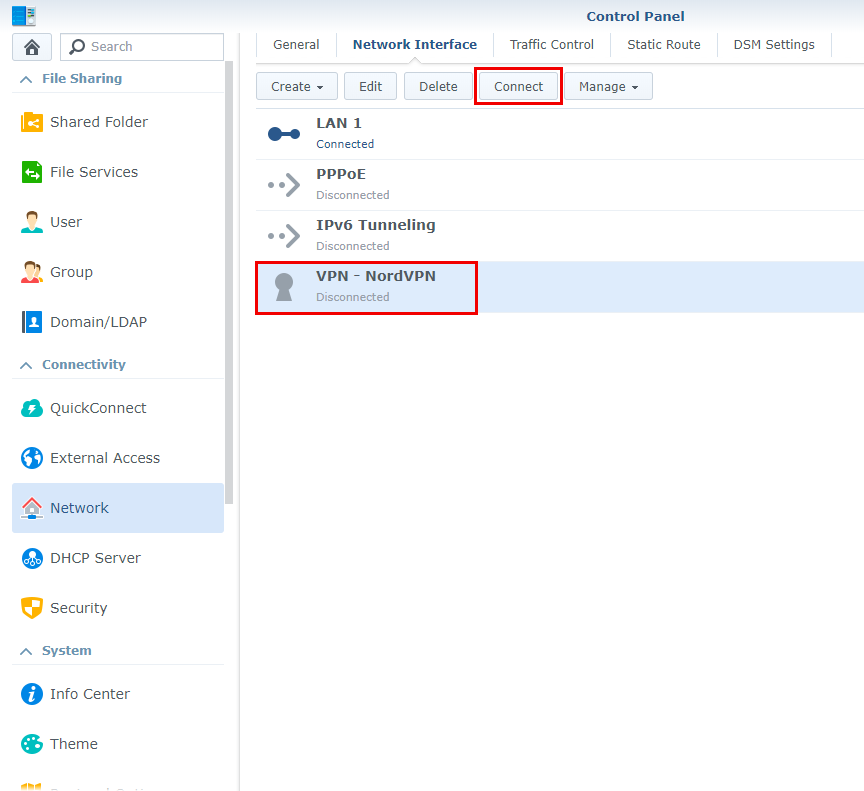This screenshot has height=791, width=864.
Task: Collapse the System section
Action: pos(26,651)
